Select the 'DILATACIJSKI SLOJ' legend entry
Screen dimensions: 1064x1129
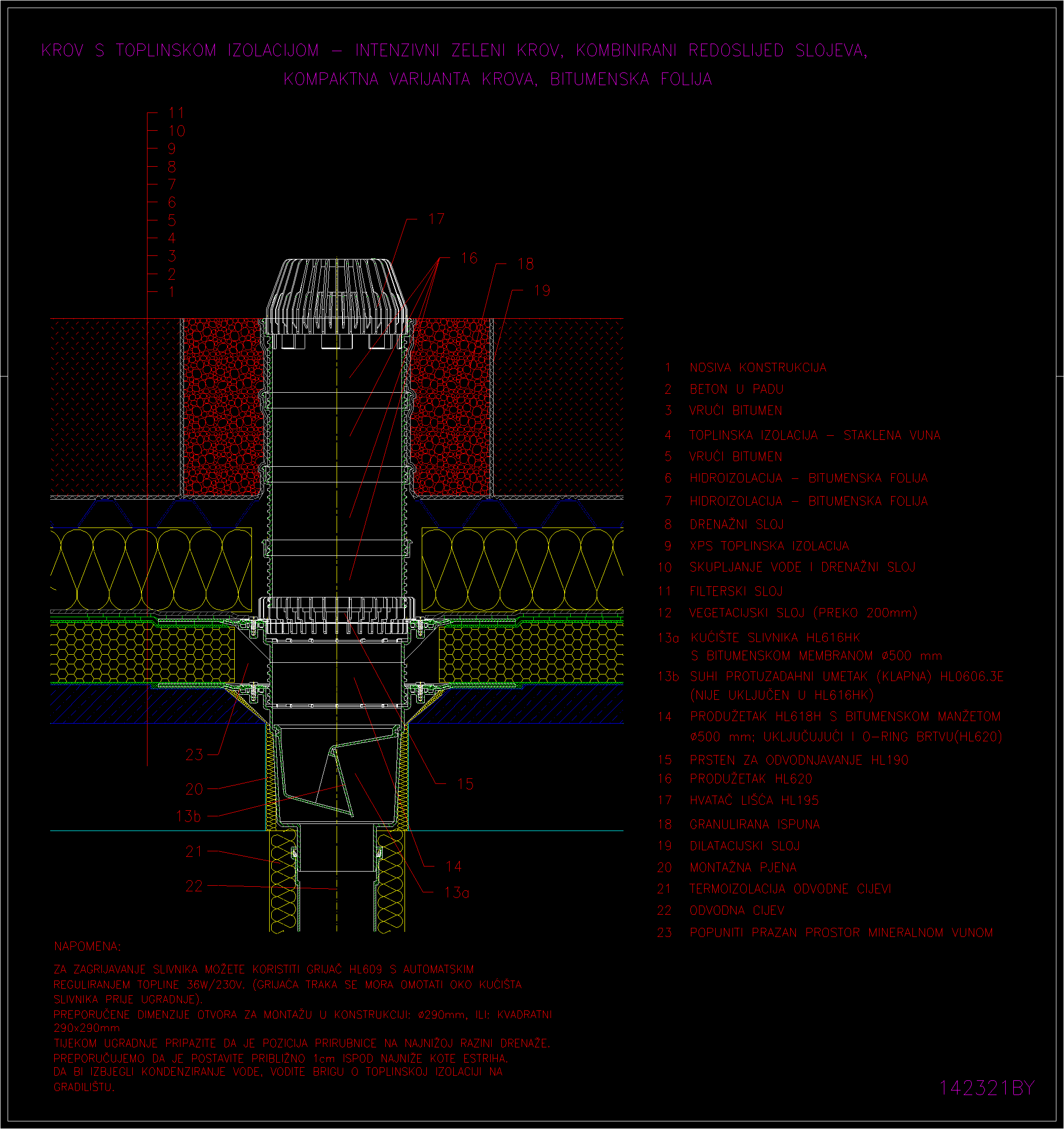(x=744, y=846)
